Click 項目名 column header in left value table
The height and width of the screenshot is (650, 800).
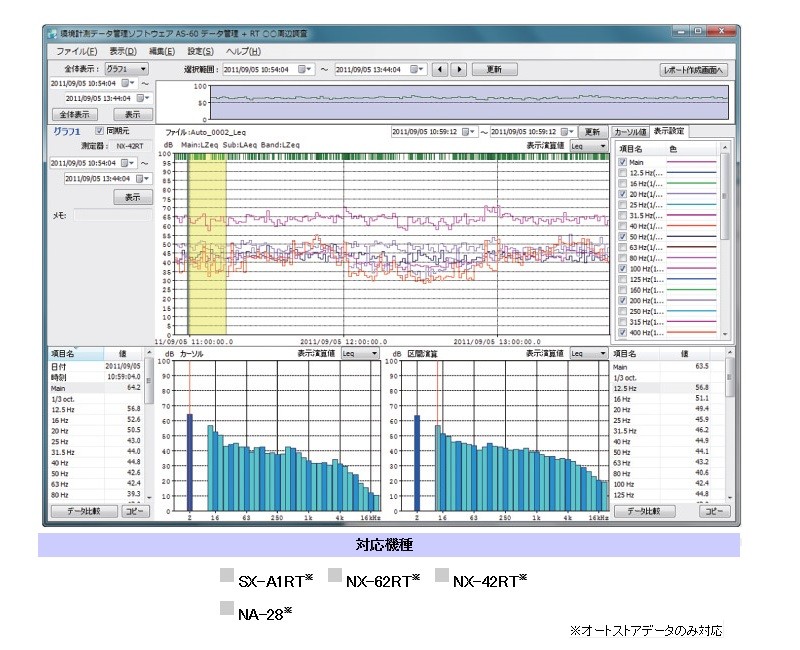76,354
